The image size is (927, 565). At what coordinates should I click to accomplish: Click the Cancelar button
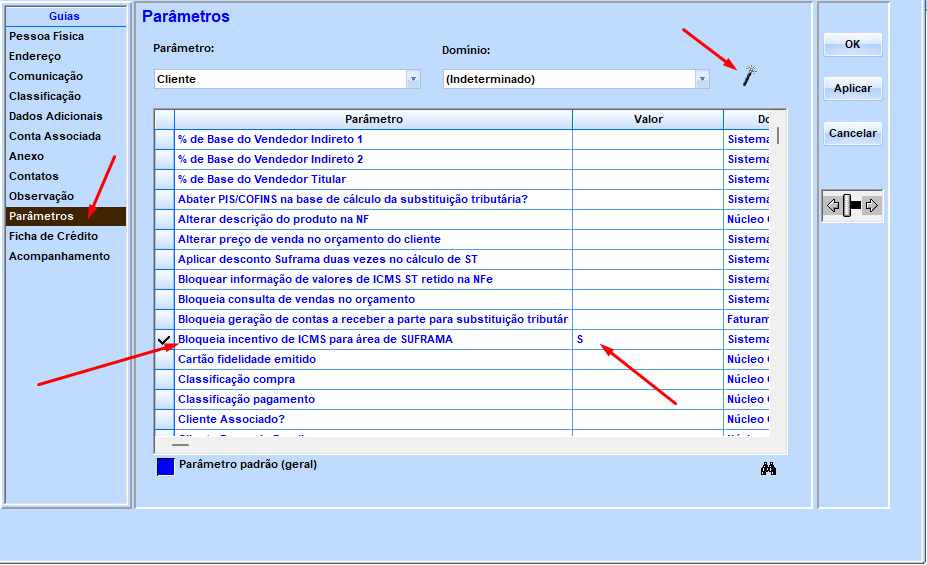click(x=853, y=134)
